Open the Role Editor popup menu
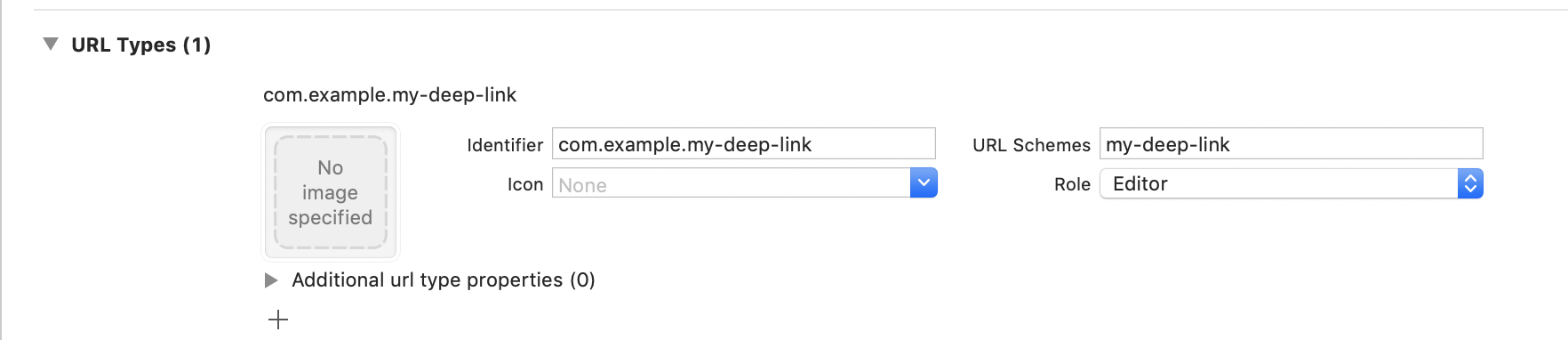 coord(1291,183)
